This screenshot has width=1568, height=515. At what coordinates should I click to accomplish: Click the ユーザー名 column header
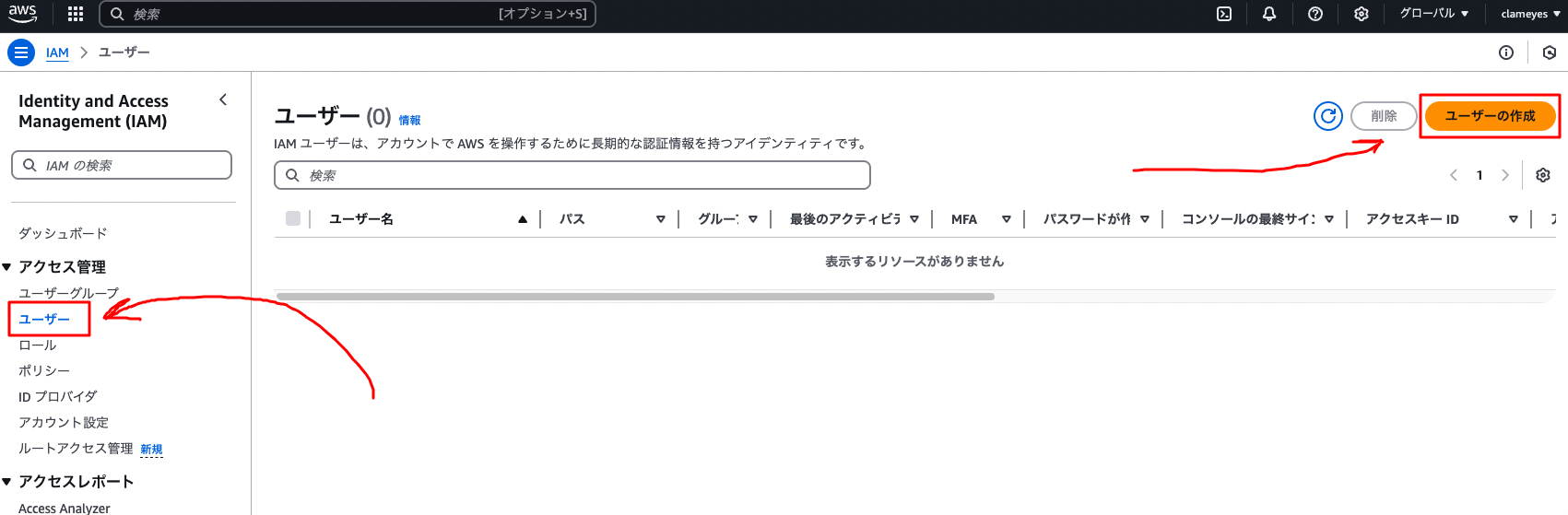(x=361, y=219)
